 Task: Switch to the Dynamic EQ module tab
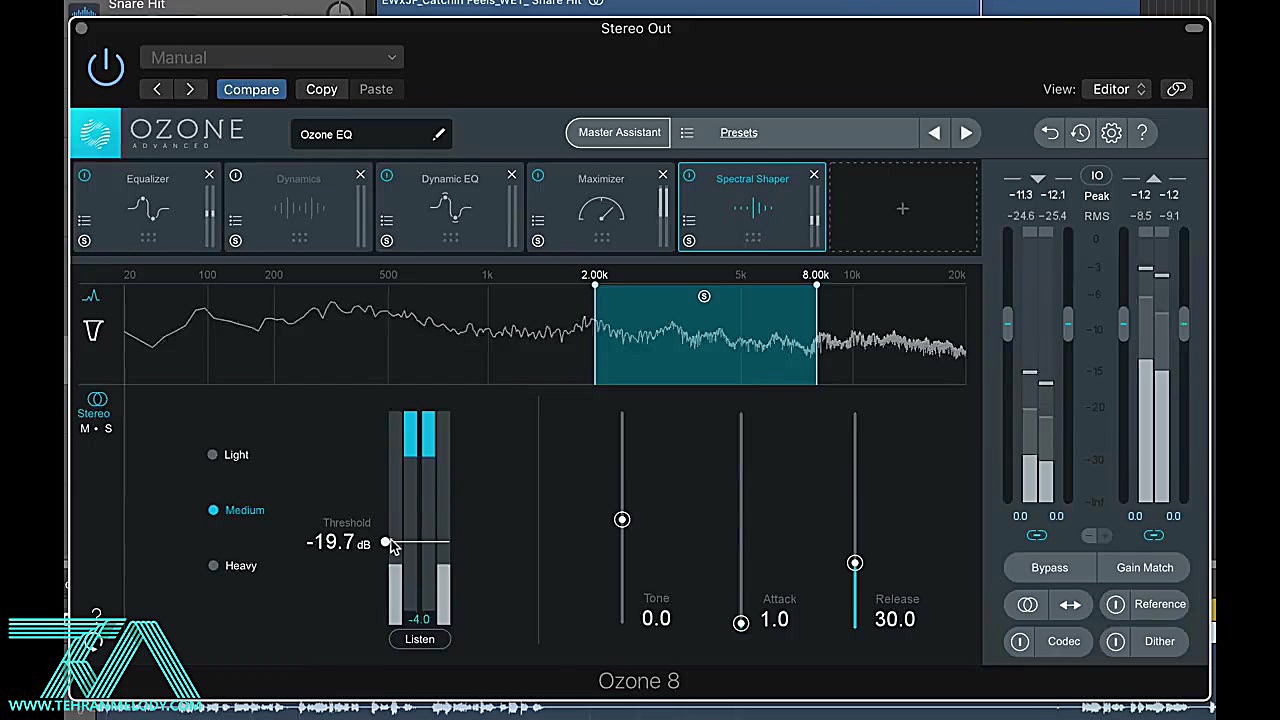tap(450, 178)
